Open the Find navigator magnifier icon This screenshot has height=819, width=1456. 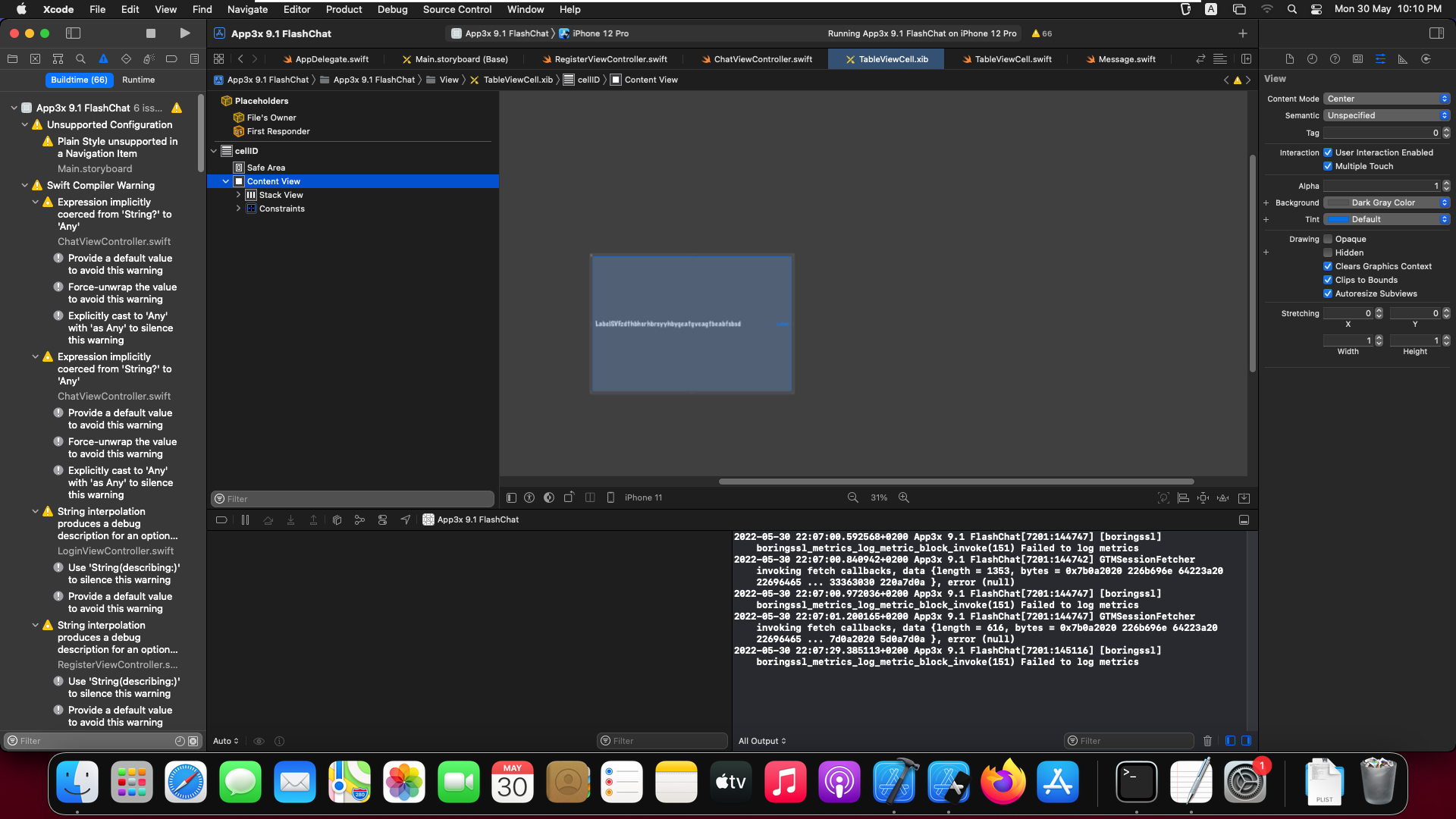[80, 59]
